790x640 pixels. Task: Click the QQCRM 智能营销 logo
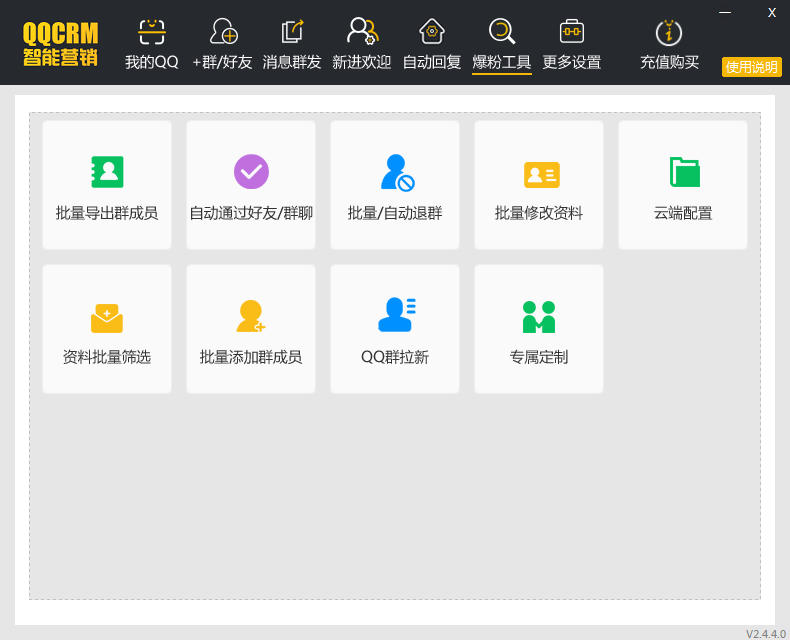(x=60, y=44)
